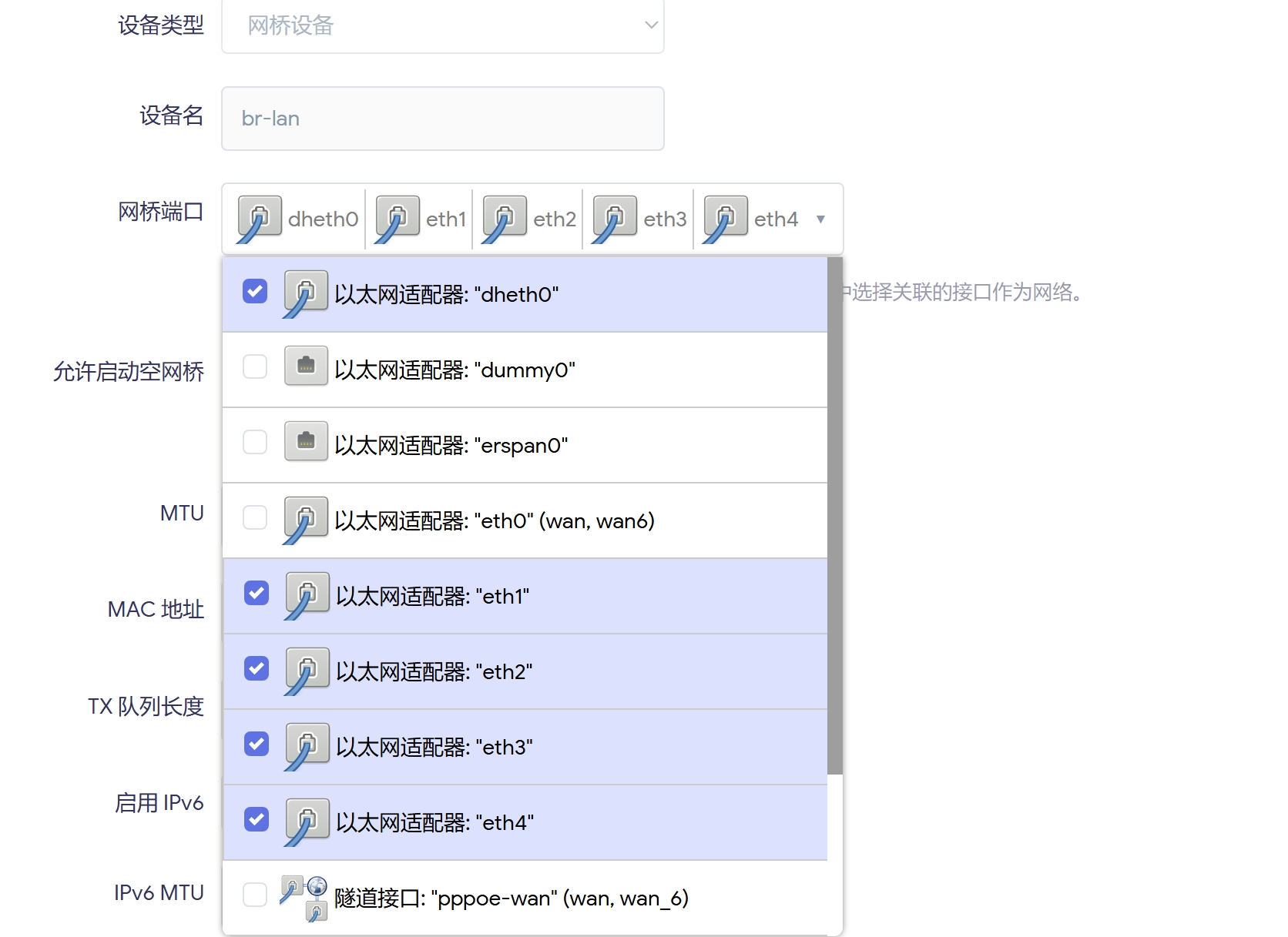
Task: Check the eth0 (wan, wan6) checkbox
Action: pyautogui.click(x=255, y=518)
